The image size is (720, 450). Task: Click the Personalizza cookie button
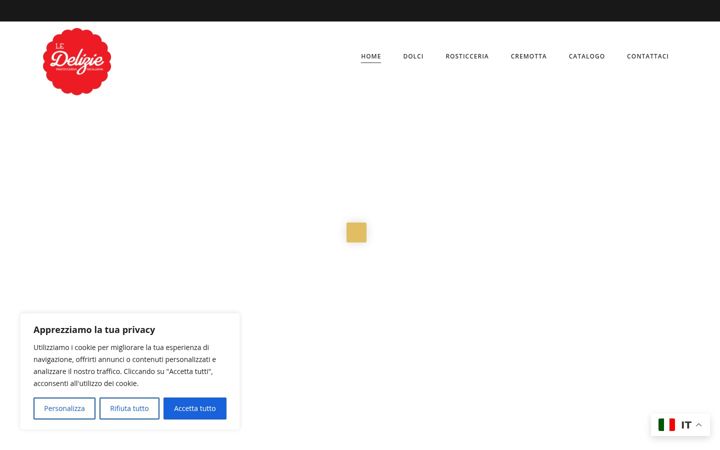tap(64, 408)
